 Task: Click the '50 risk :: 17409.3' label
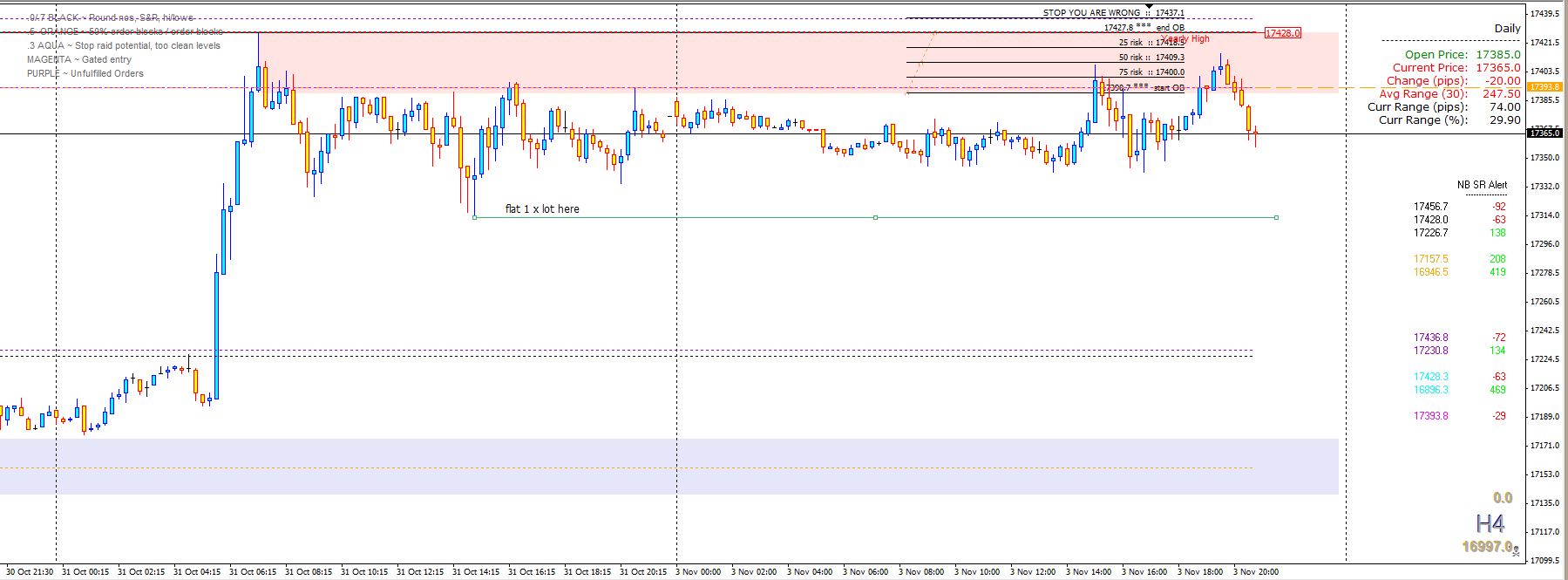coord(1151,58)
